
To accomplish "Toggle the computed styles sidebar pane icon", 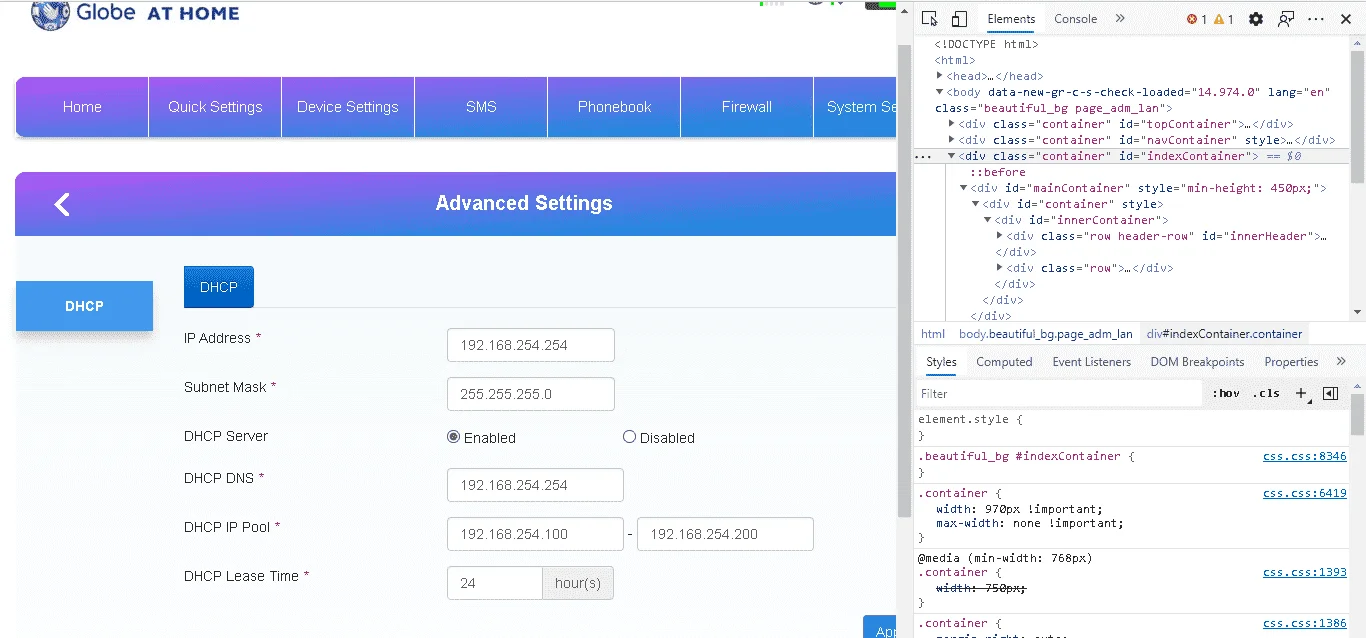I will coord(1330,393).
